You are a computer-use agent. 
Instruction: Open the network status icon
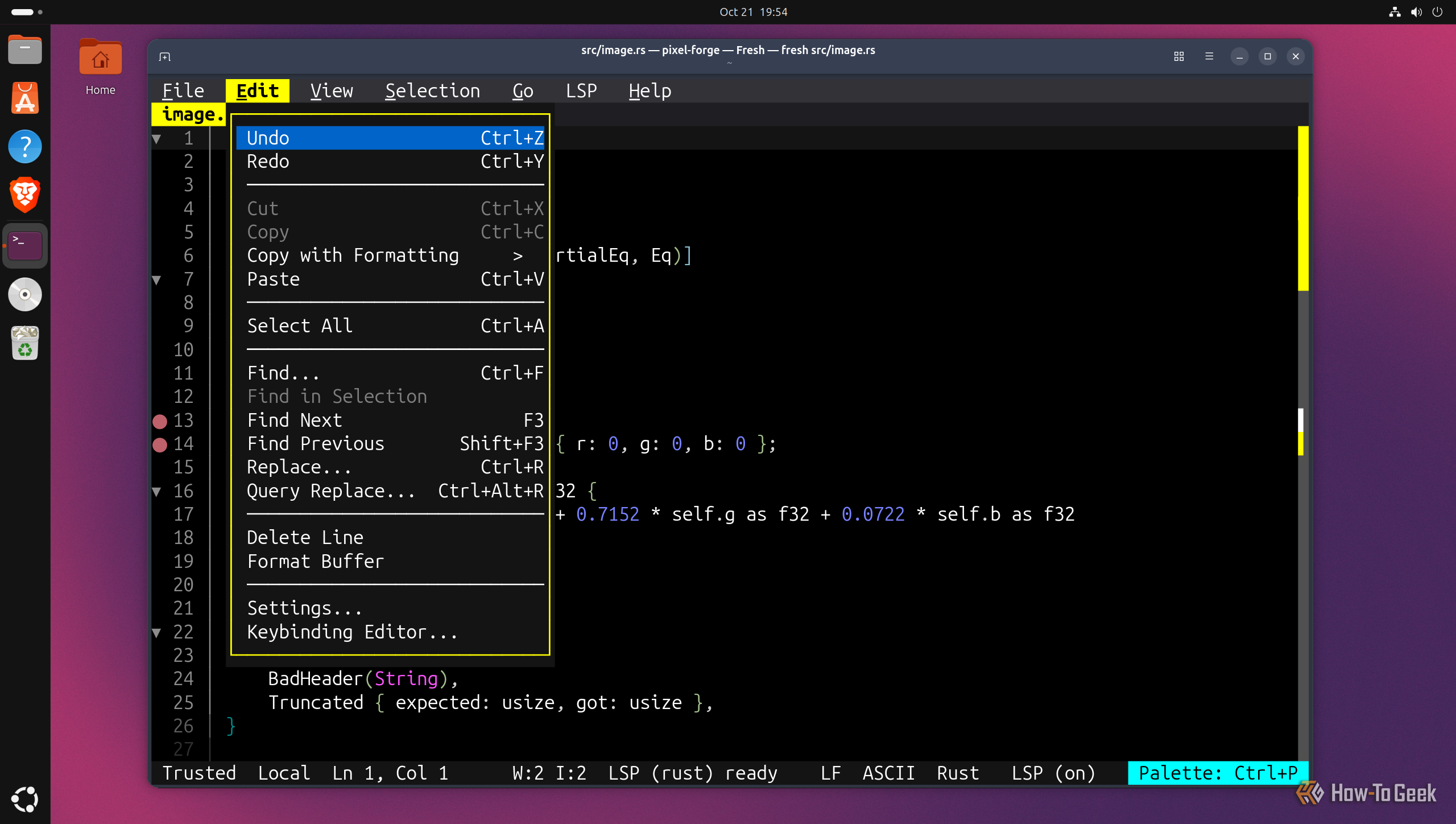(1395, 12)
